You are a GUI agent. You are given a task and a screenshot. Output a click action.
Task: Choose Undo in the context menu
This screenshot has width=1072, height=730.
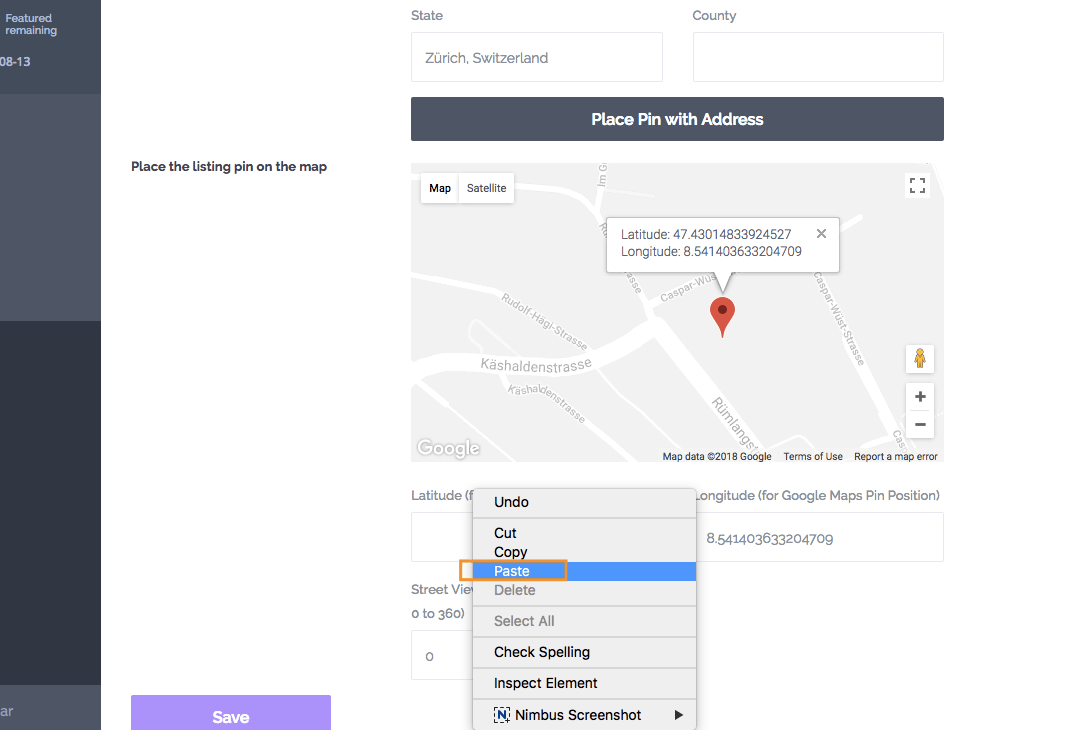510,502
